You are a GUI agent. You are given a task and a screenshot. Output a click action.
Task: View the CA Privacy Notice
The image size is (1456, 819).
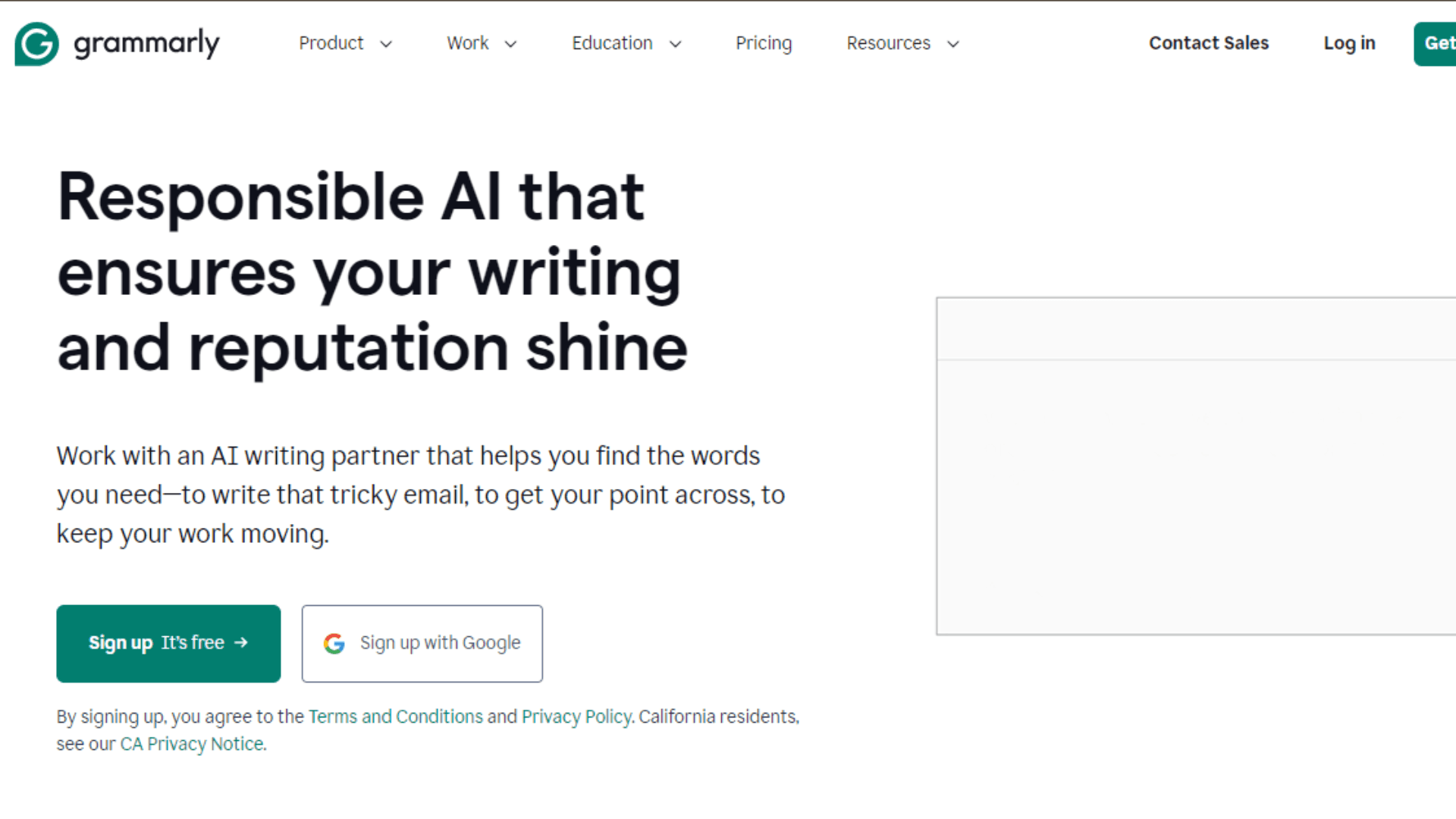point(192,743)
